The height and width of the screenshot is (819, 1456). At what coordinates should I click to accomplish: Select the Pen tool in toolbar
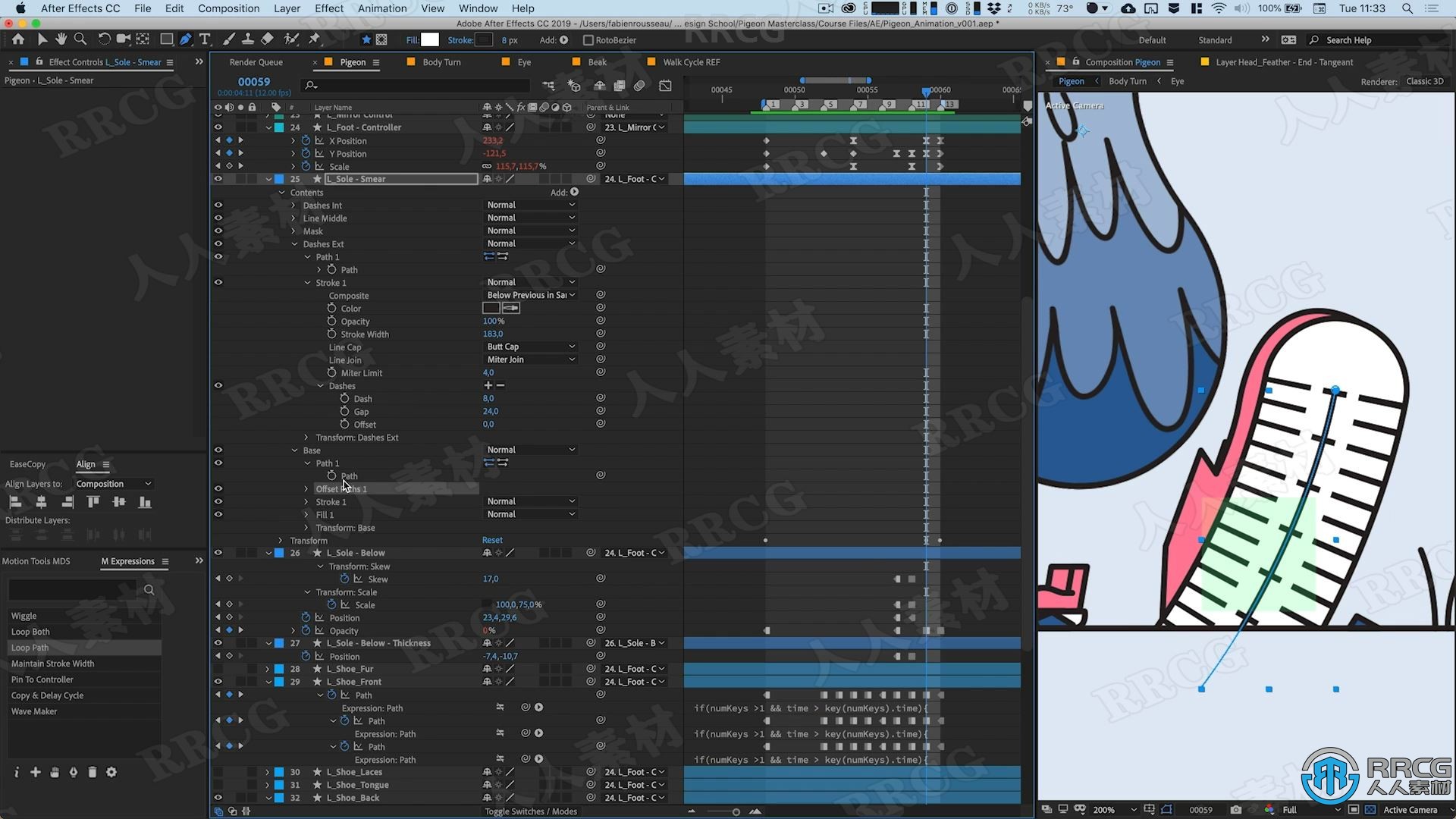point(185,39)
